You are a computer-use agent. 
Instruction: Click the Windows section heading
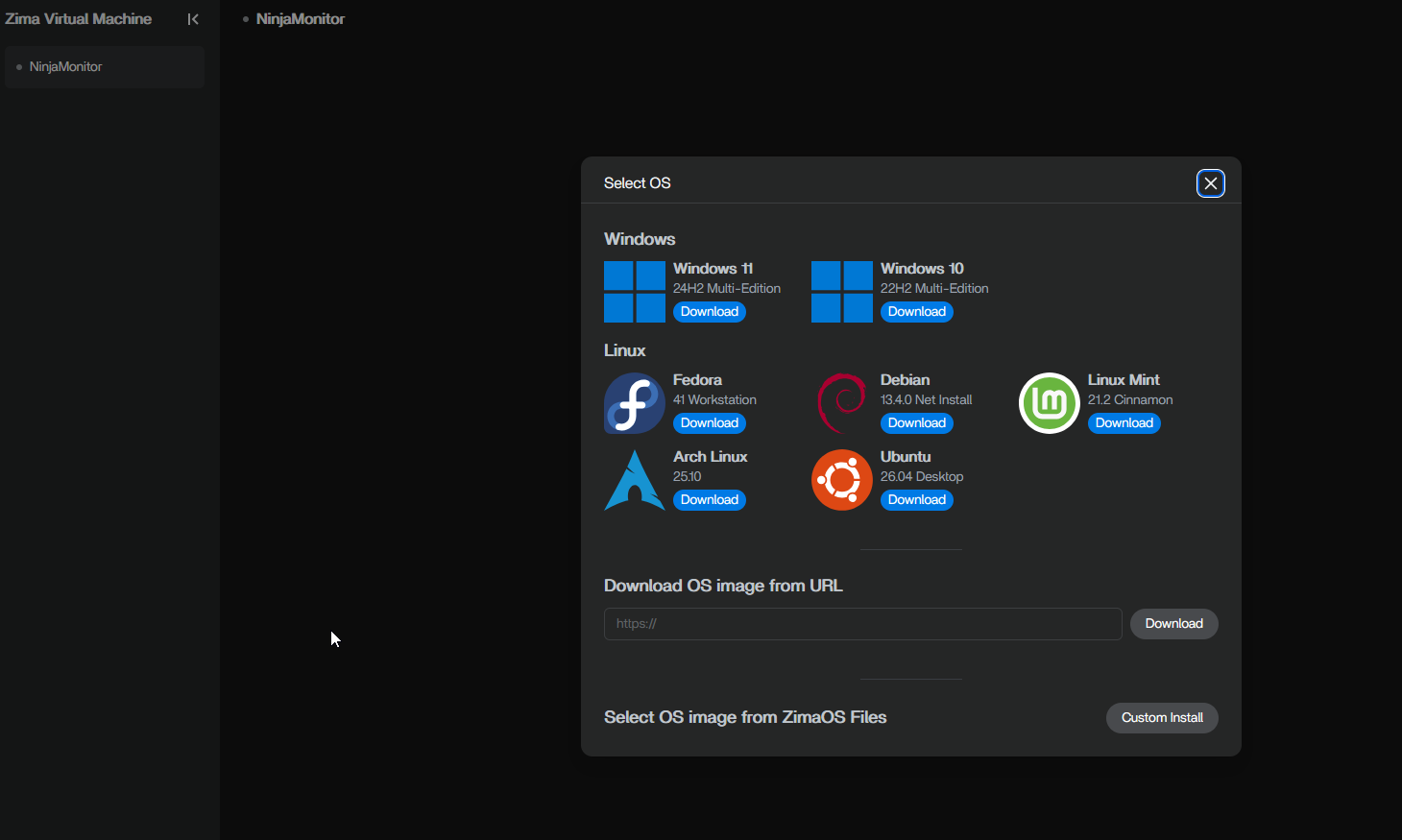[x=640, y=239]
